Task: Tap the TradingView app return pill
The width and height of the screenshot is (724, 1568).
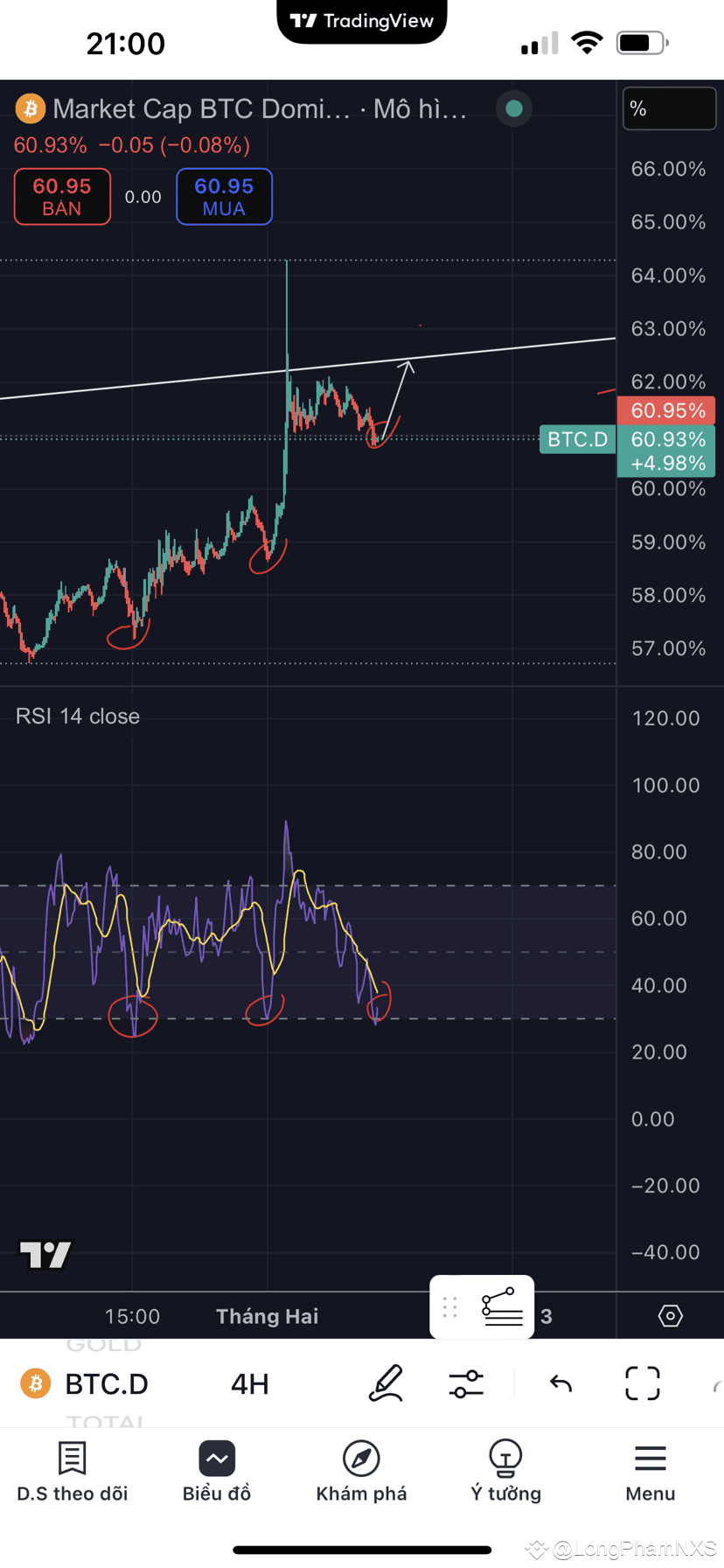Action: [x=362, y=21]
